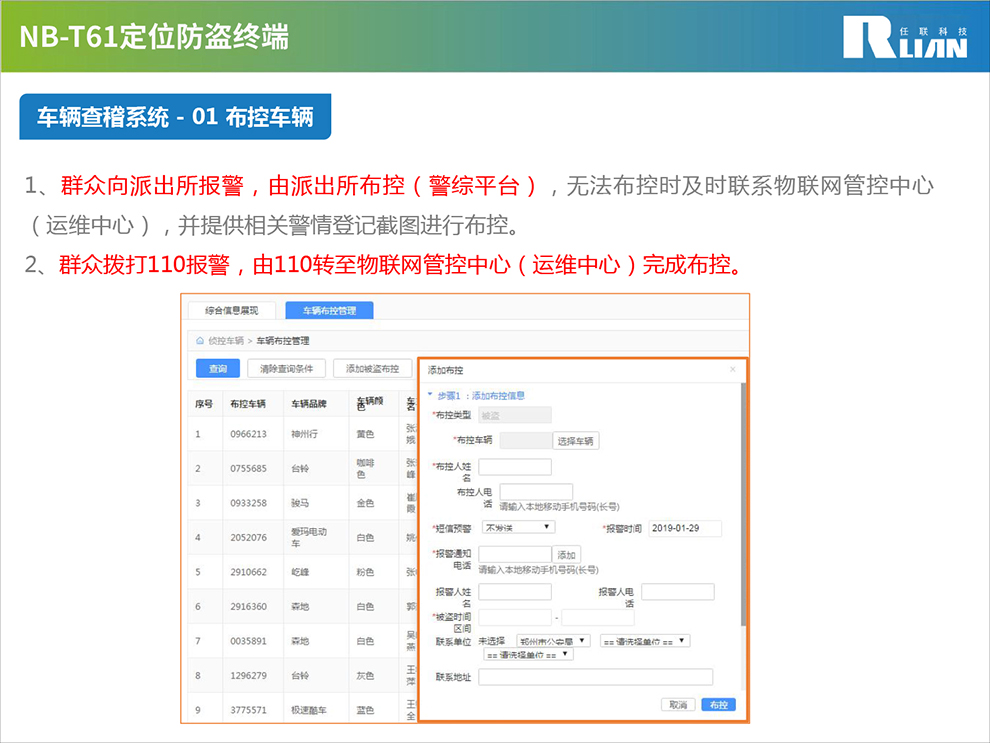This screenshot has height=743, width=990.
Task: Open the 短信预警 dropdown
Action: 518,527
